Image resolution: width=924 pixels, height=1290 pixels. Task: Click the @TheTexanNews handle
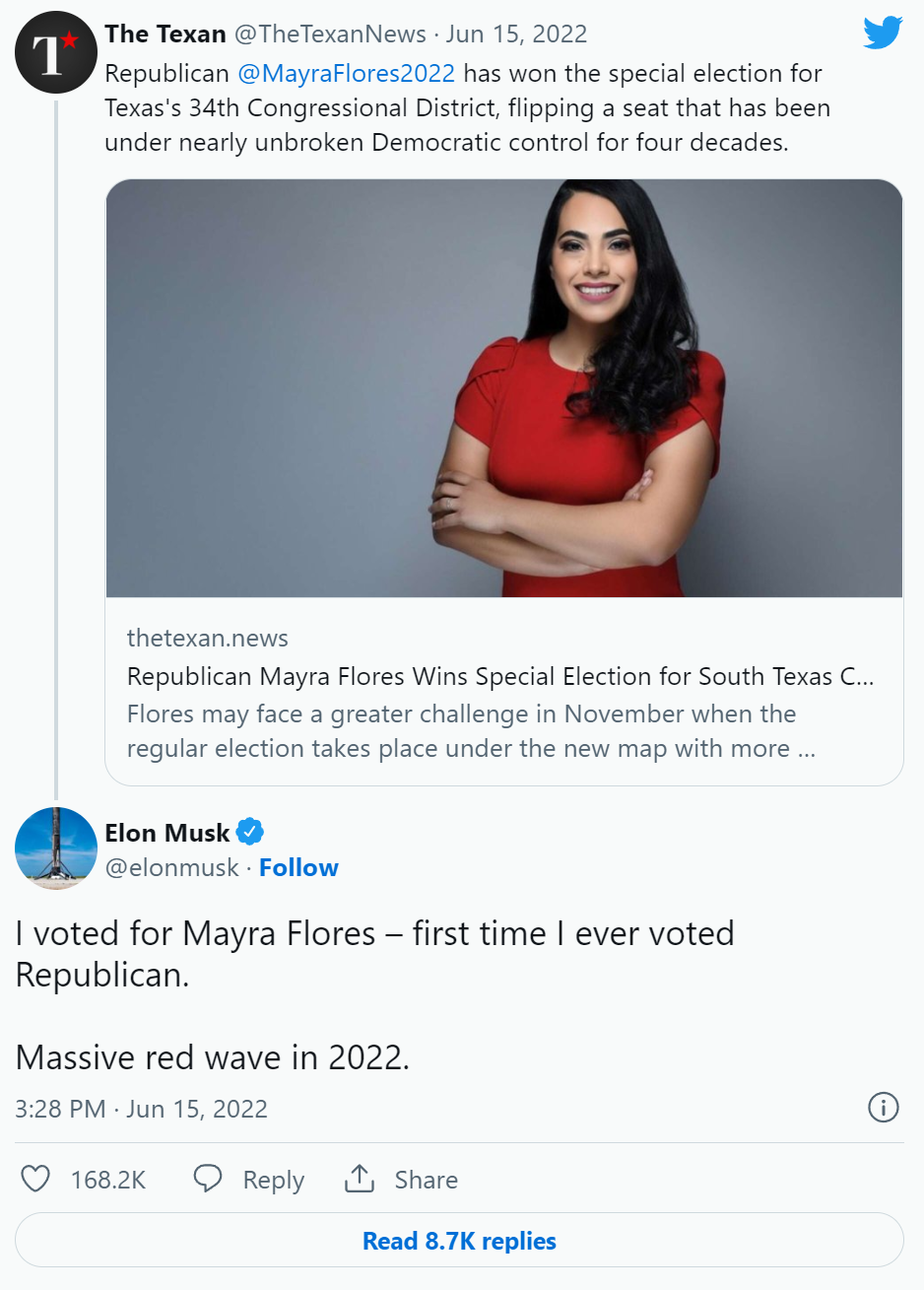(x=330, y=34)
